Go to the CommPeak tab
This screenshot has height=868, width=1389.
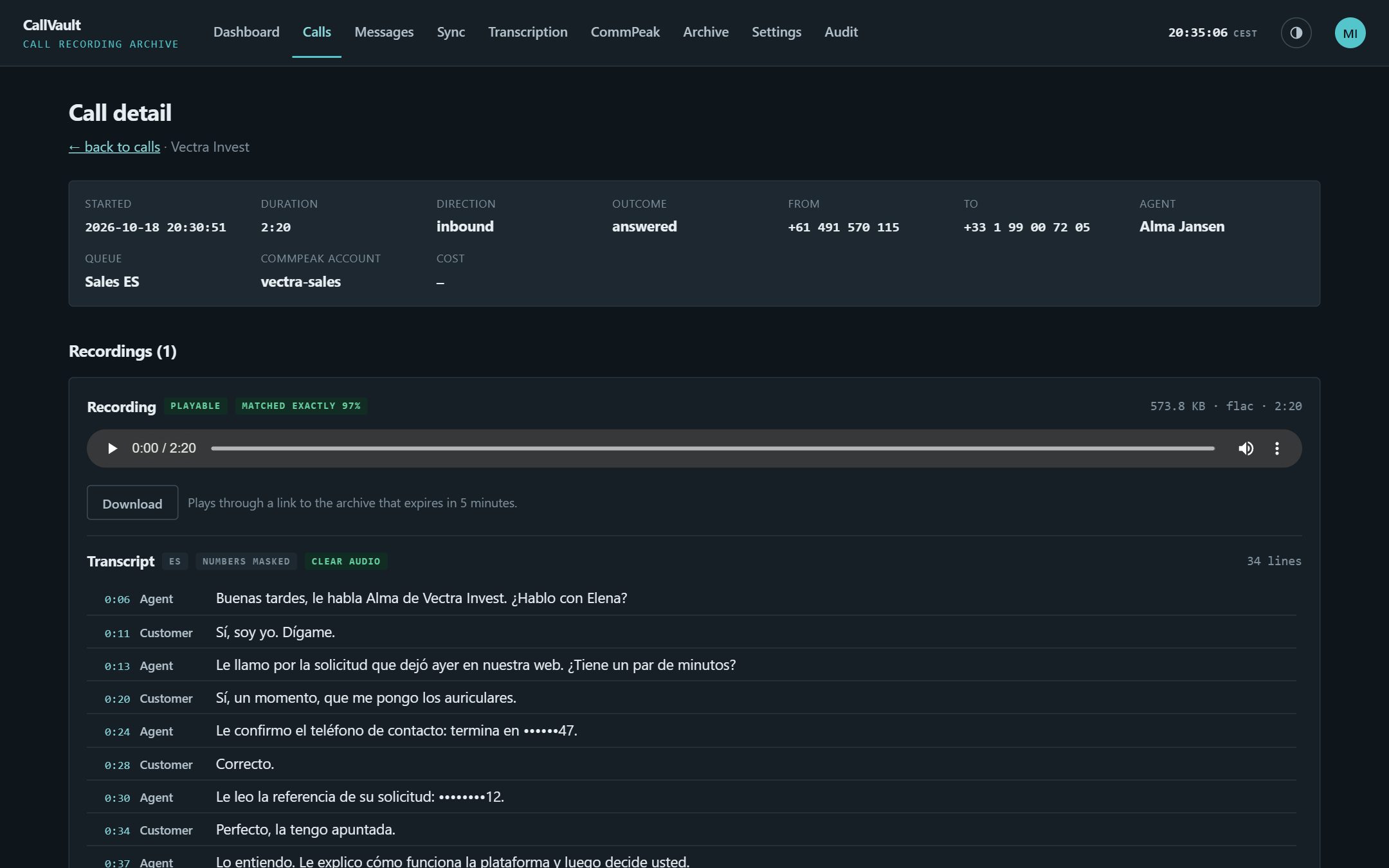[625, 32]
